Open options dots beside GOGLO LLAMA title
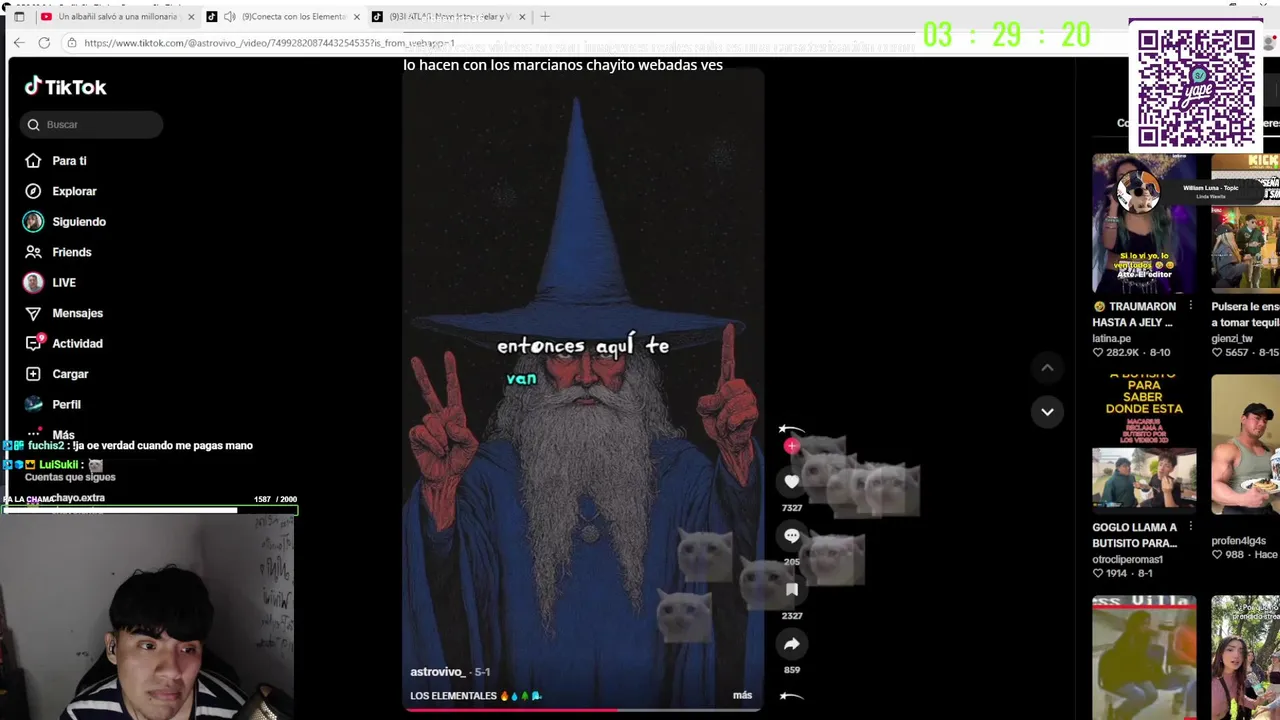This screenshot has width=1280, height=720. click(1190, 527)
